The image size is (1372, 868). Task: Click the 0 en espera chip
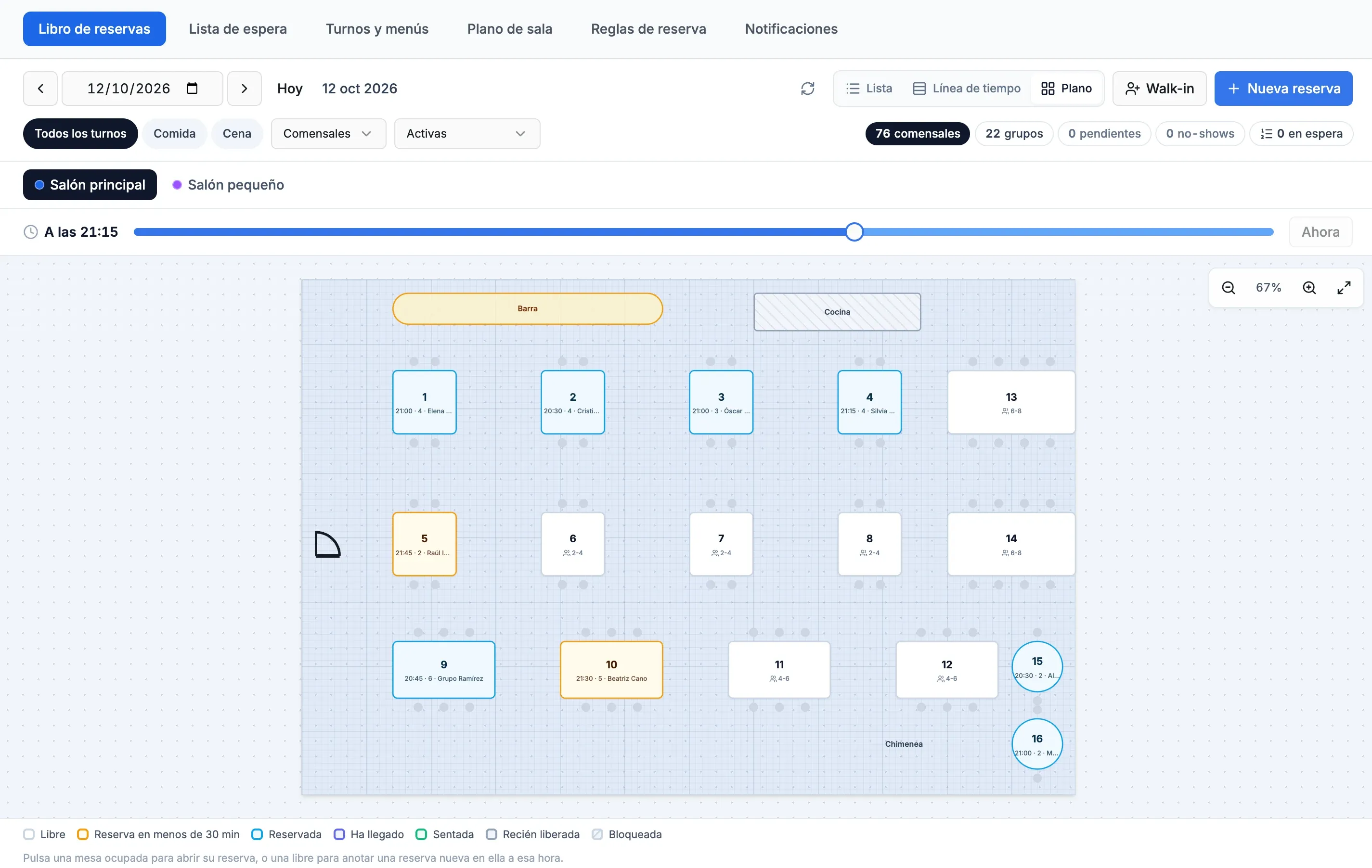[x=1301, y=133]
